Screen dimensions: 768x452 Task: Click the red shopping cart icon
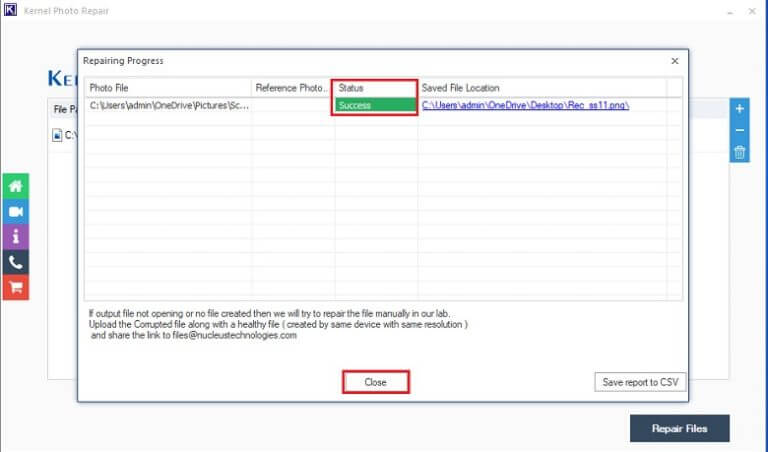pyautogui.click(x=16, y=288)
